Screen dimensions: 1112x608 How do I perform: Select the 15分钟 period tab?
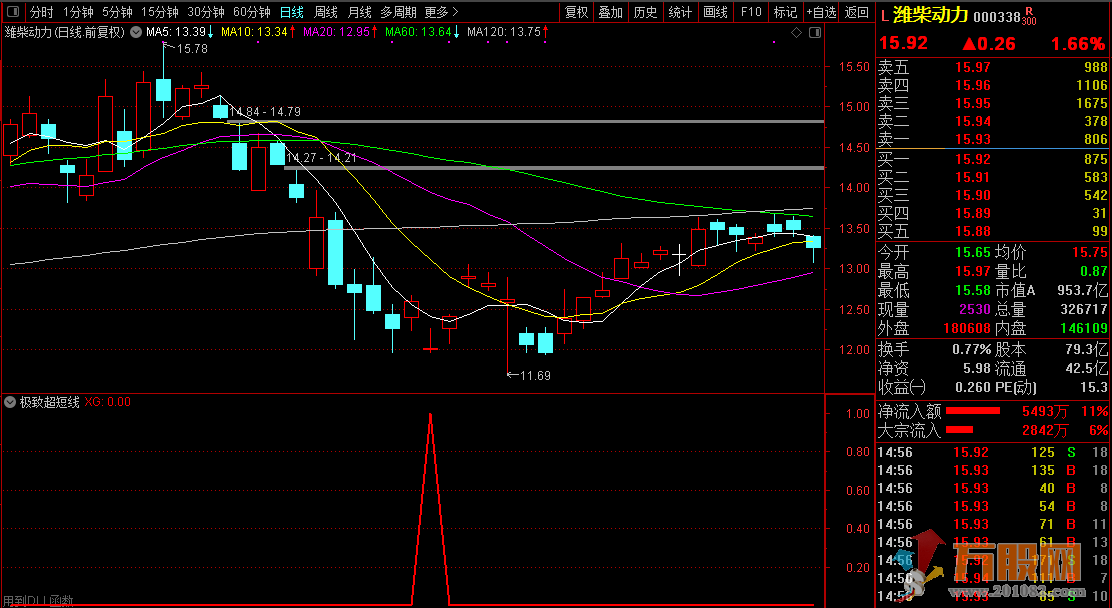pos(160,12)
